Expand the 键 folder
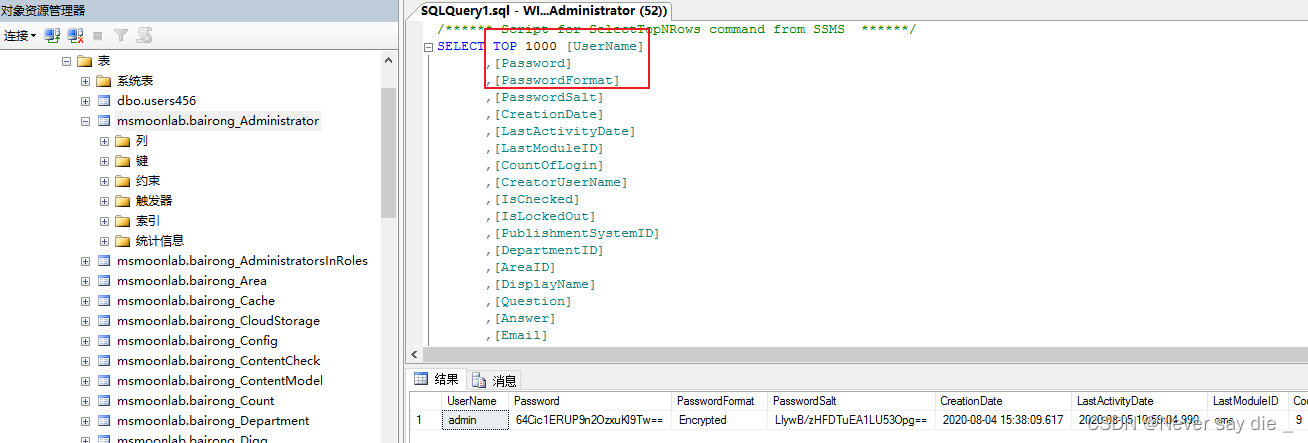 [105, 161]
